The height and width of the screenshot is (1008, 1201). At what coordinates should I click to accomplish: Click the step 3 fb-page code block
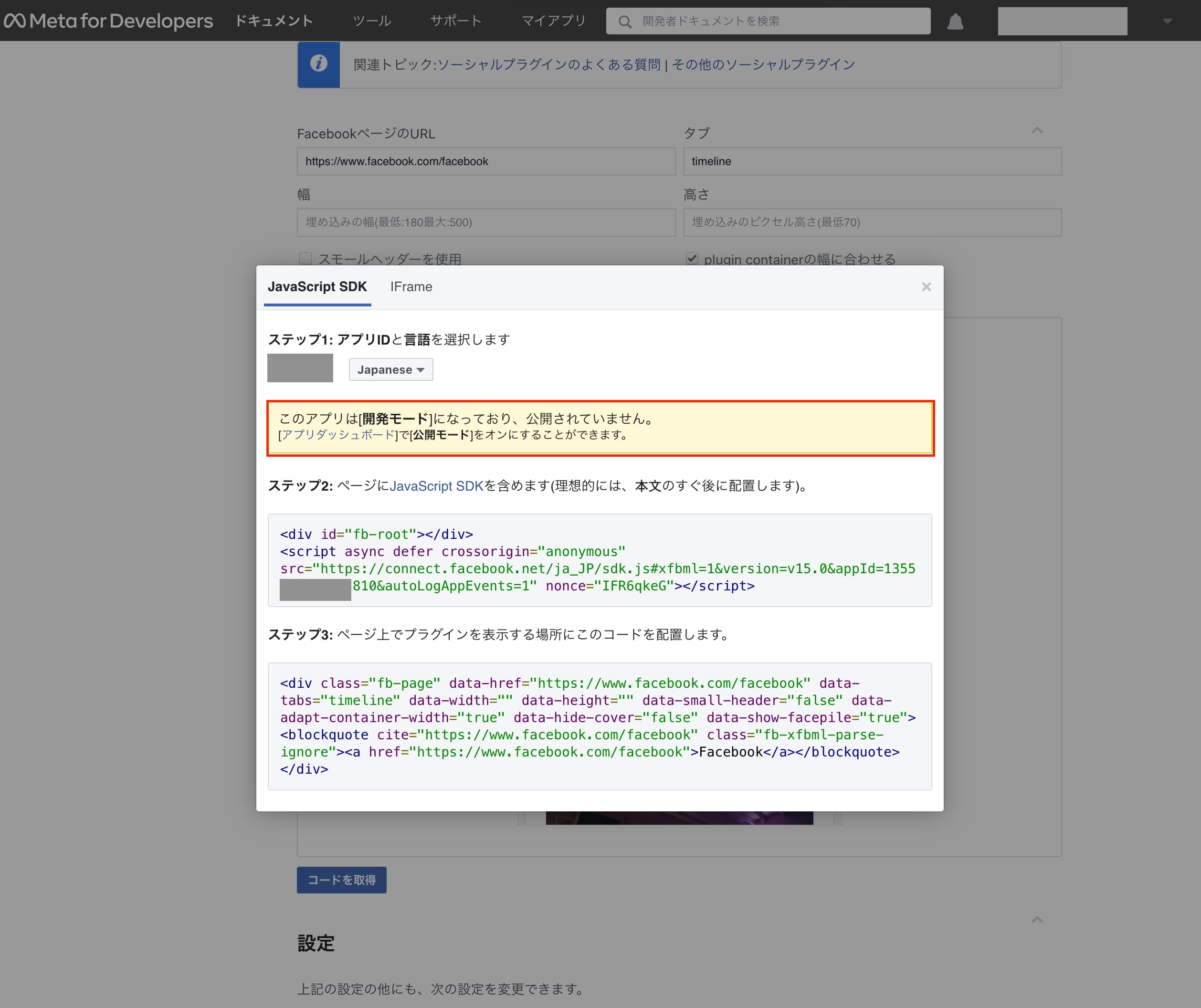(600, 726)
